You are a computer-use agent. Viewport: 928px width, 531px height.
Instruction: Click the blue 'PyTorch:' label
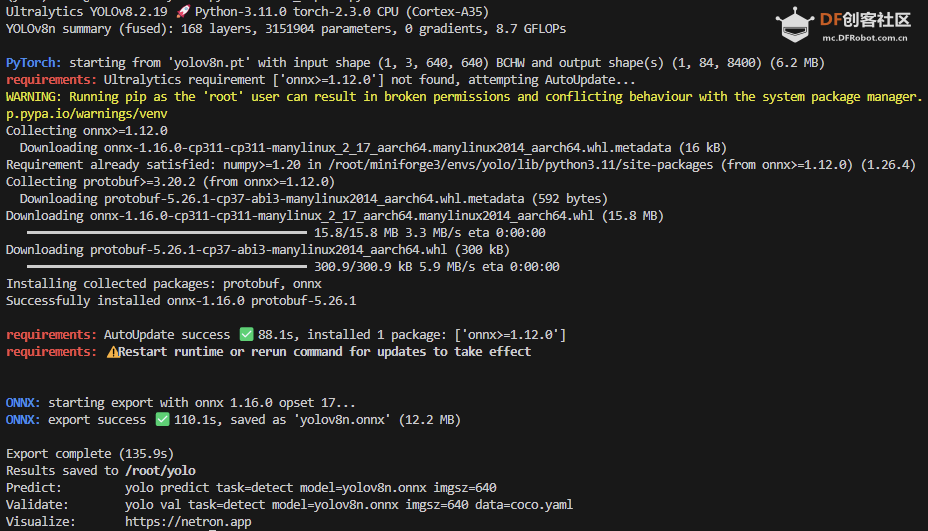click(34, 63)
